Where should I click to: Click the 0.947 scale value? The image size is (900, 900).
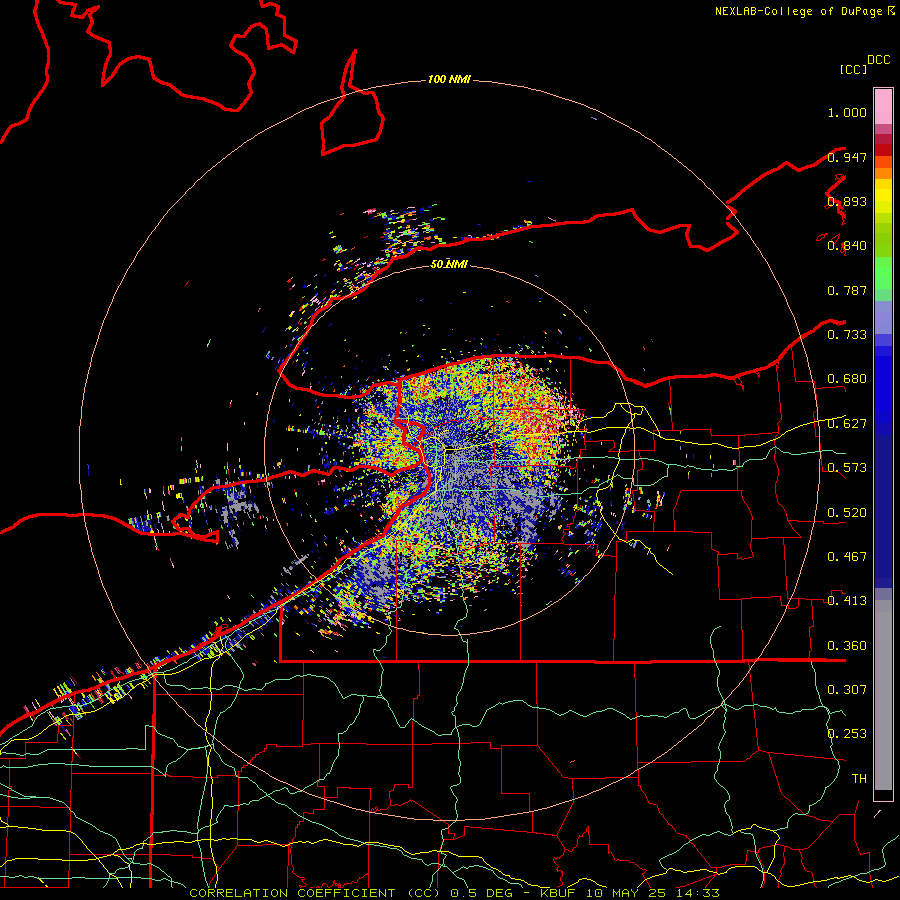click(x=847, y=157)
